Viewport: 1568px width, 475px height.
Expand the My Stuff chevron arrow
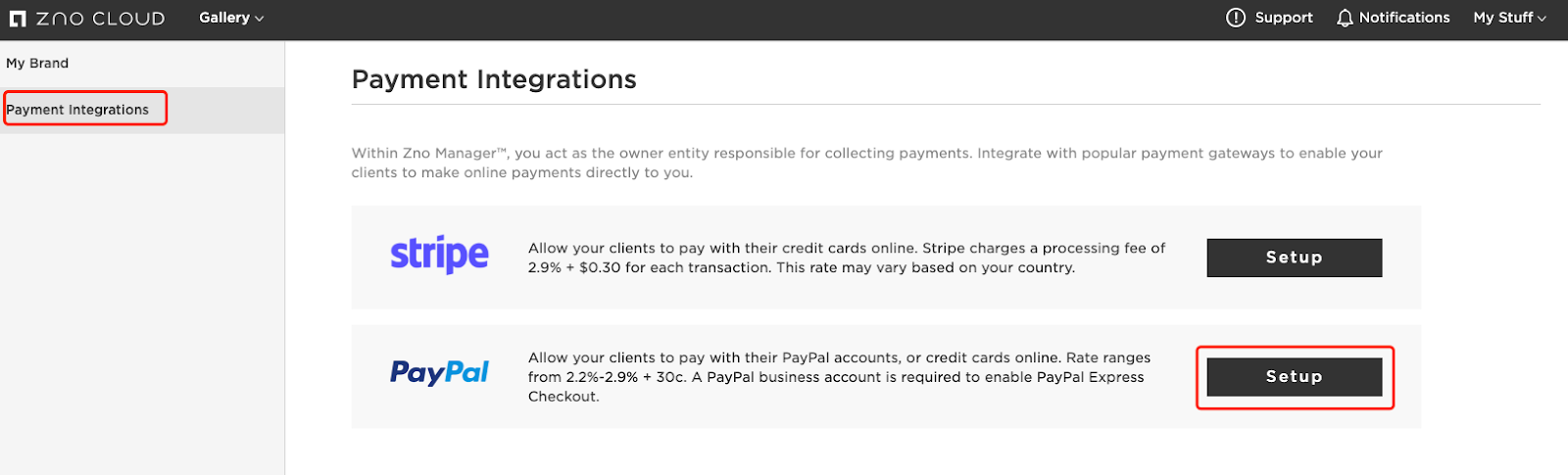coord(1542,19)
